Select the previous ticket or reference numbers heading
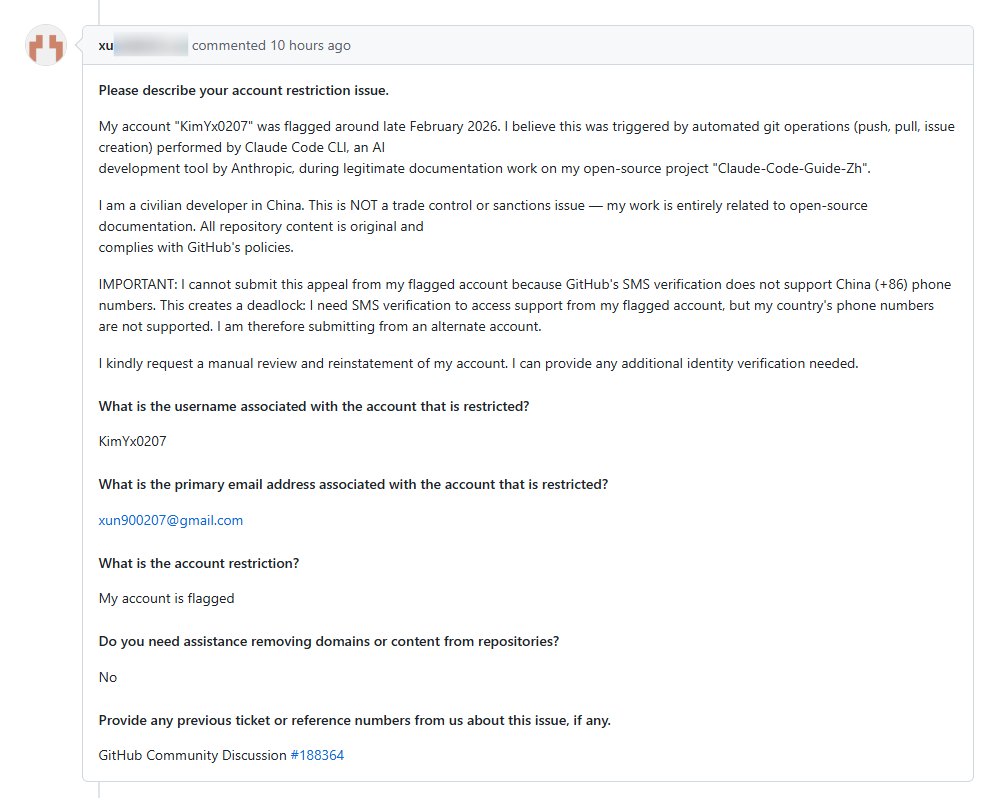 pos(355,720)
